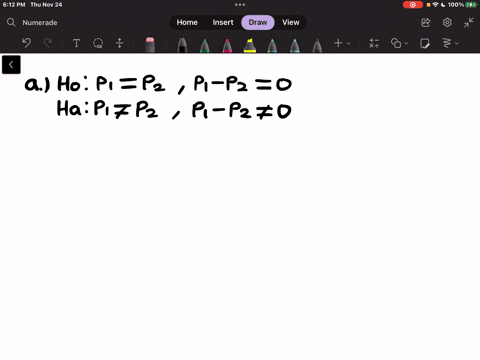
Task: Click the back chevron button
Action: [11, 65]
